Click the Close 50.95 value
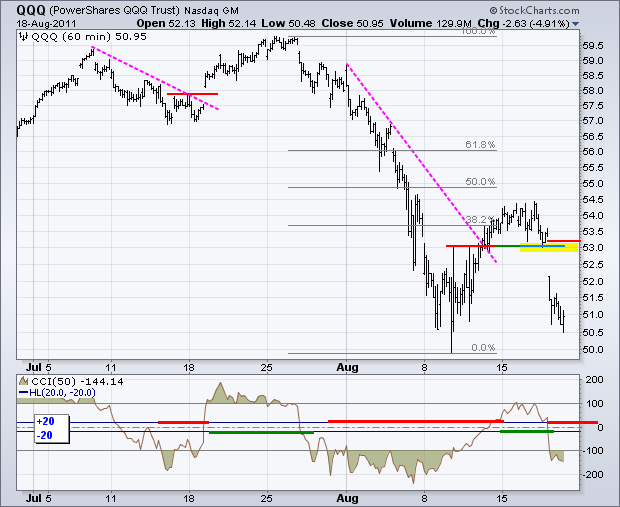Viewport: 620px width, 507px height. click(352, 24)
